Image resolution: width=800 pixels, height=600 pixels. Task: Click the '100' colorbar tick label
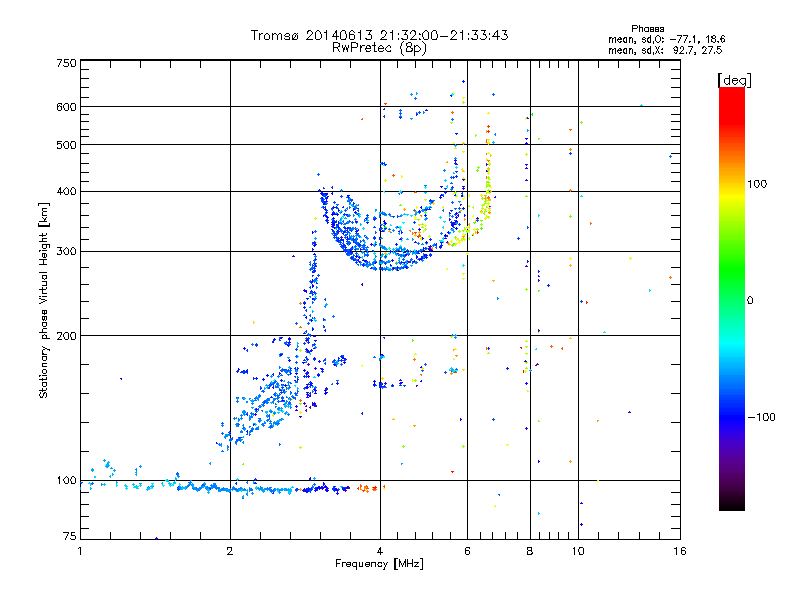(757, 184)
